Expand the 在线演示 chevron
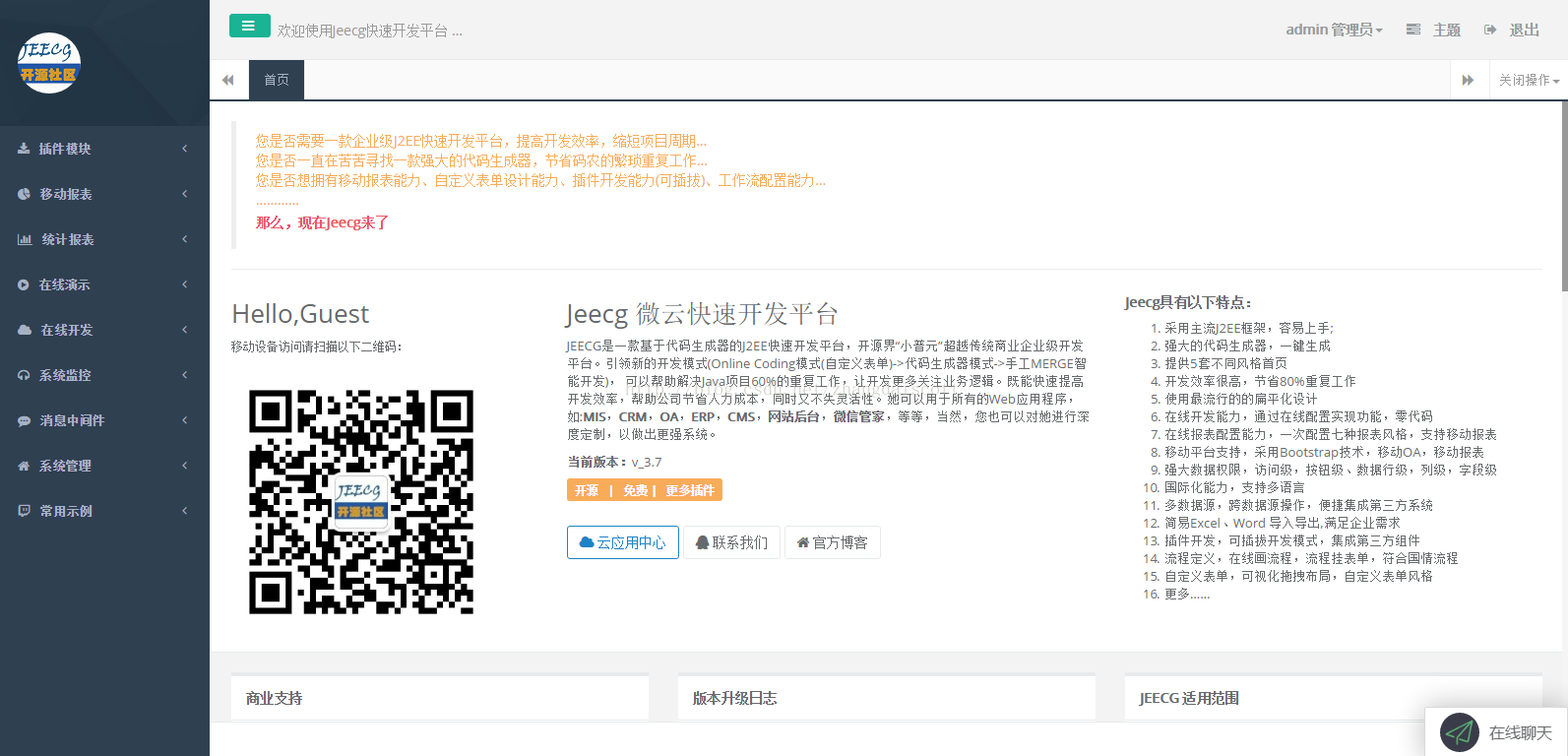The width and height of the screenshot is (1568, 756). (x=185, y=284)
